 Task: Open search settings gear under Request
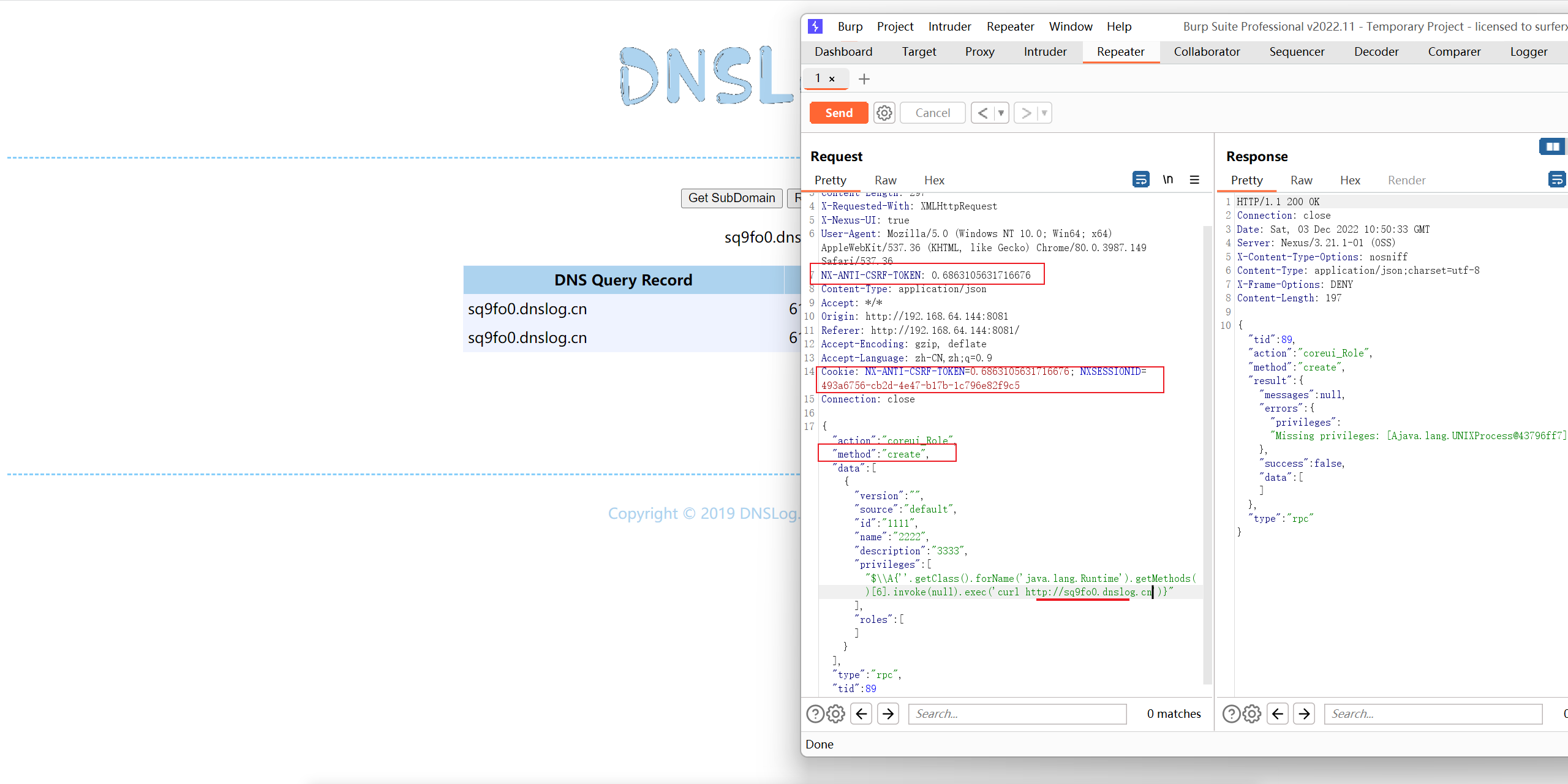835,714
